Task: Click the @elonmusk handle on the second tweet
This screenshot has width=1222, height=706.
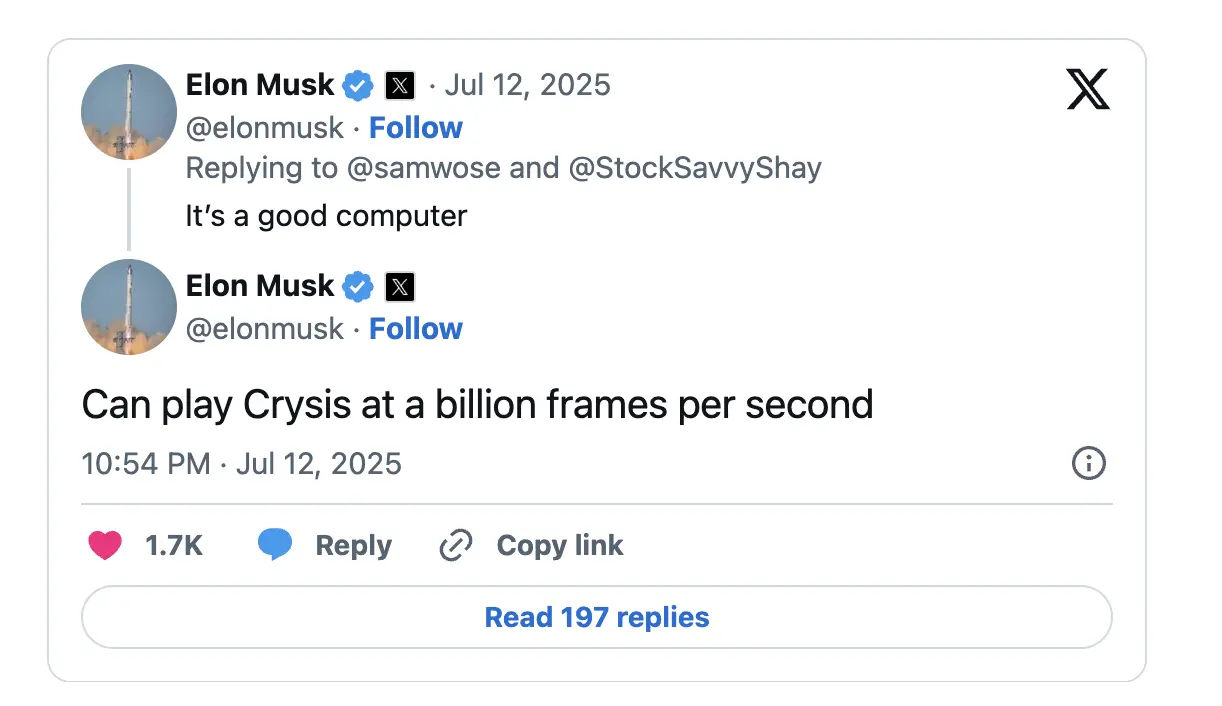Action: tap(265, 329)
